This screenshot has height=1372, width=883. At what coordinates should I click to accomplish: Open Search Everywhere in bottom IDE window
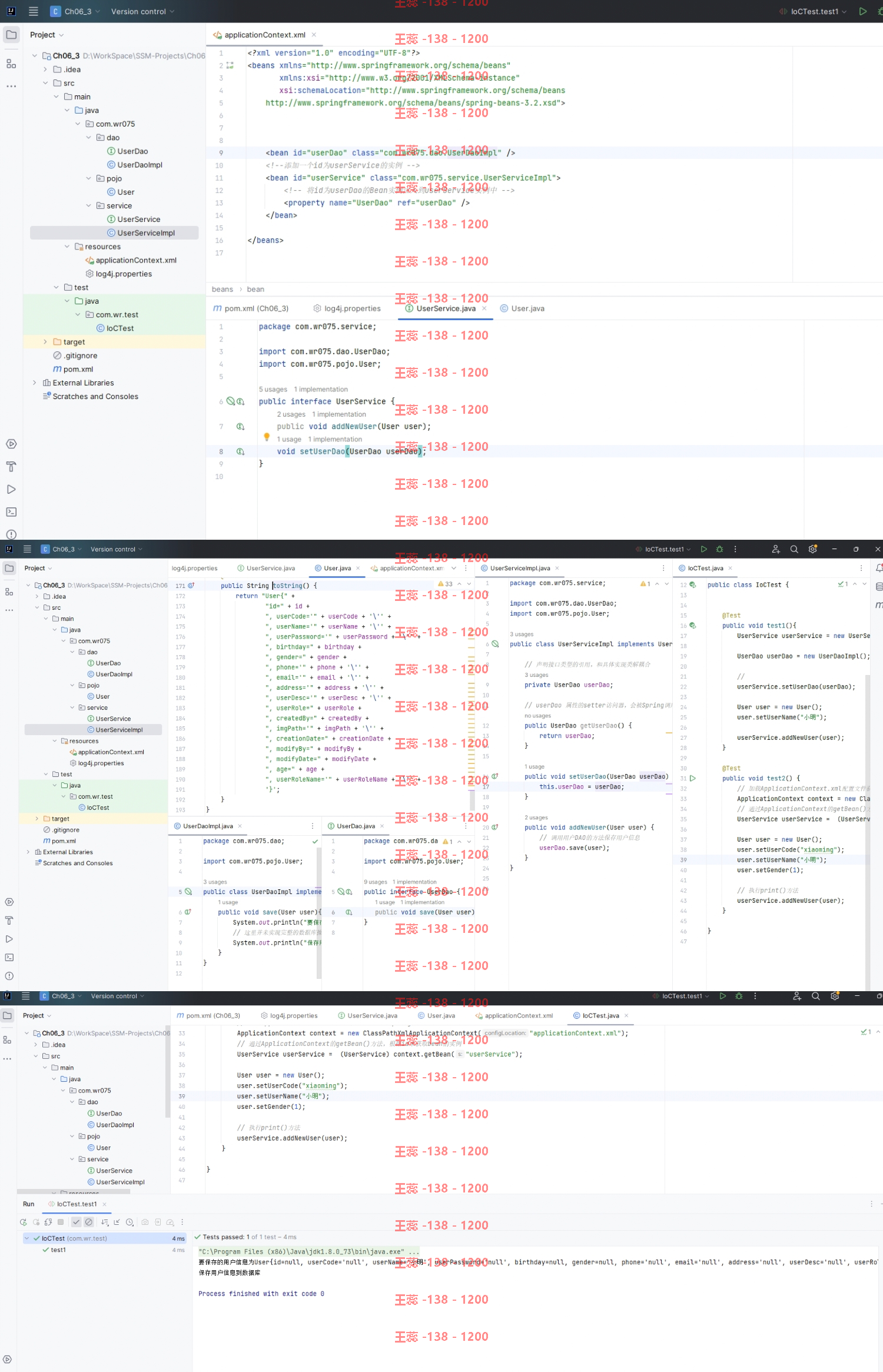(x=816, y=996)
